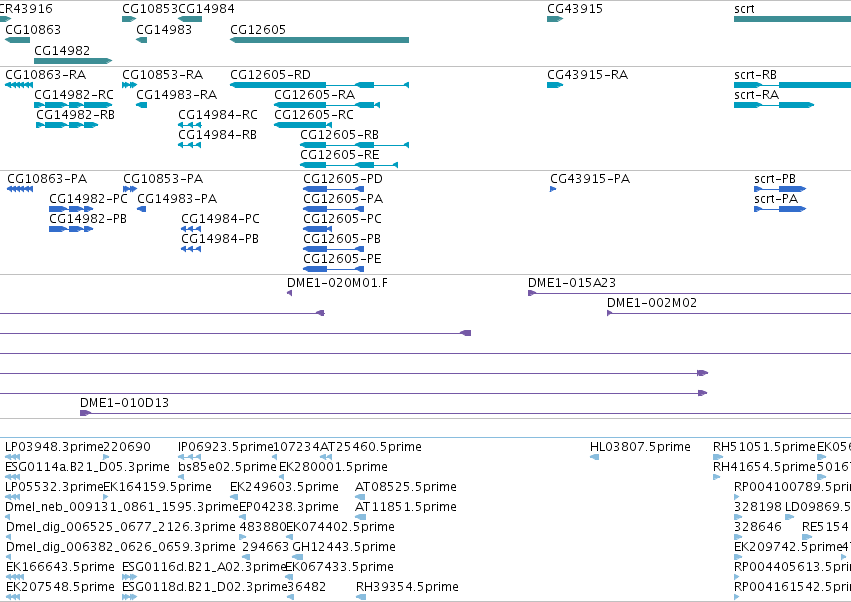The image size is (851, 602).
Task: Select protein CG14982-PC
Action: point(71,209)
